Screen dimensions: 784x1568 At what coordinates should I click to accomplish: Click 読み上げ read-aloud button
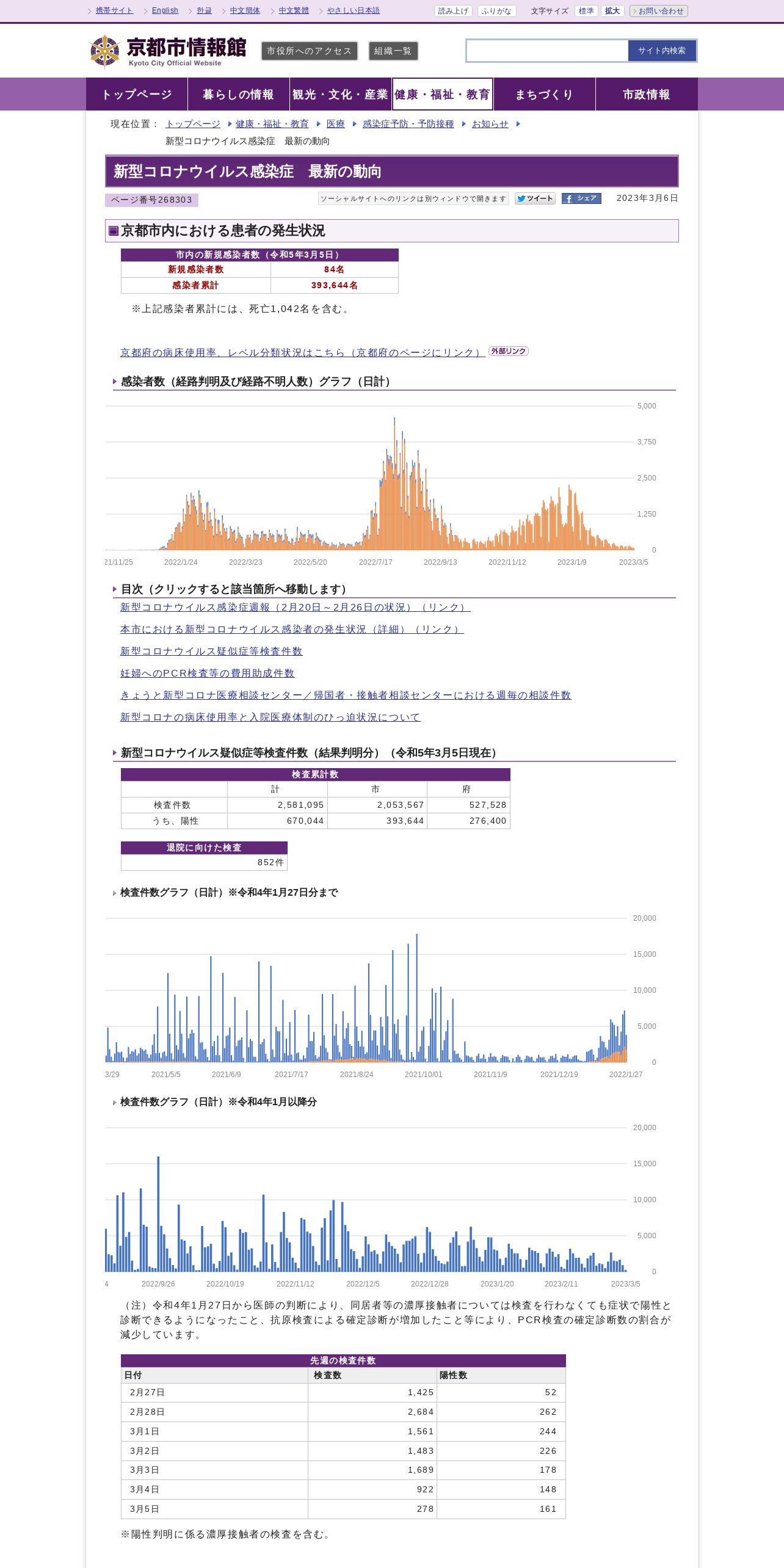click(x=453, y=11)
